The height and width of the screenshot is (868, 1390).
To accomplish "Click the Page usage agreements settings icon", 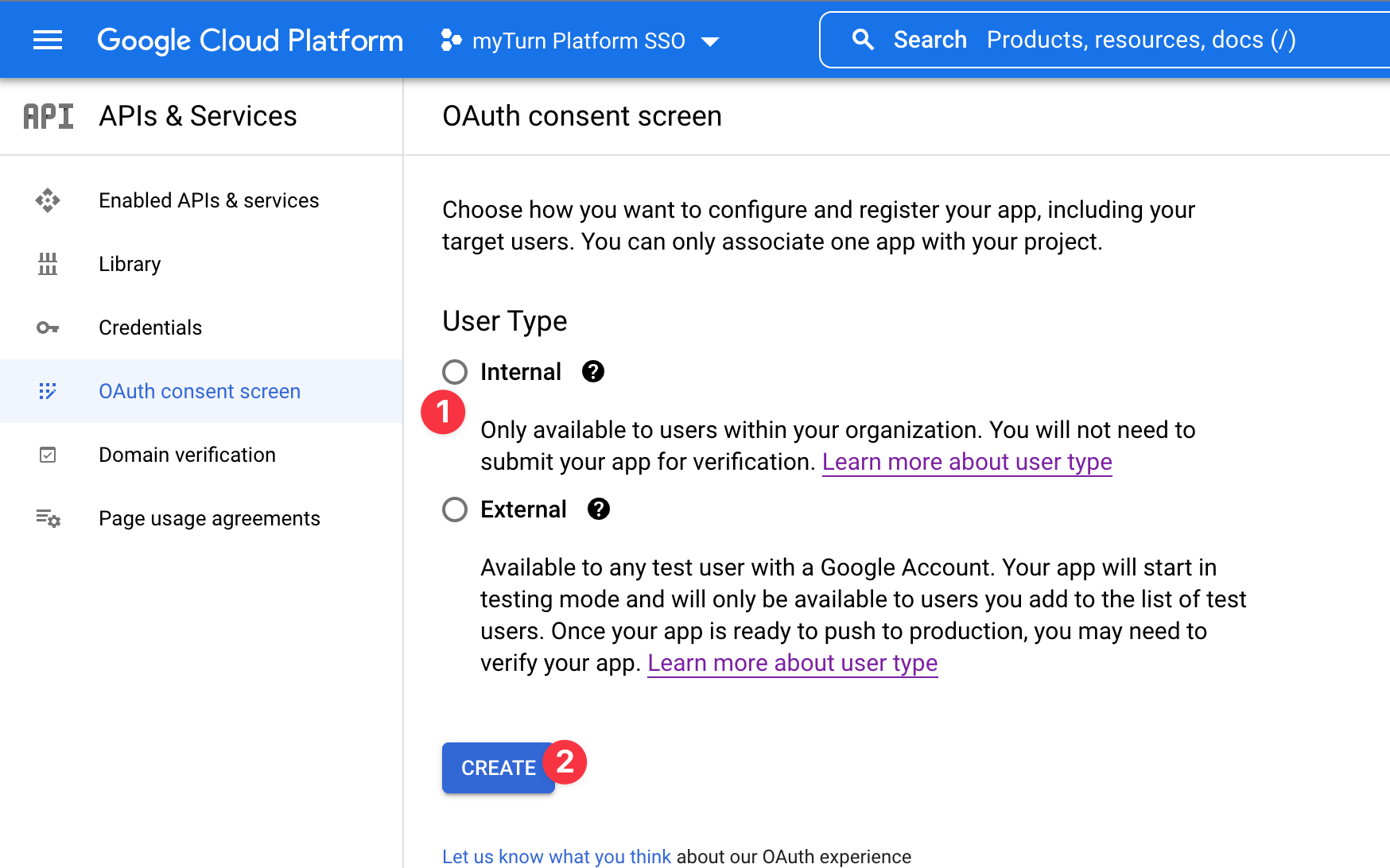I will coord(48,518).
